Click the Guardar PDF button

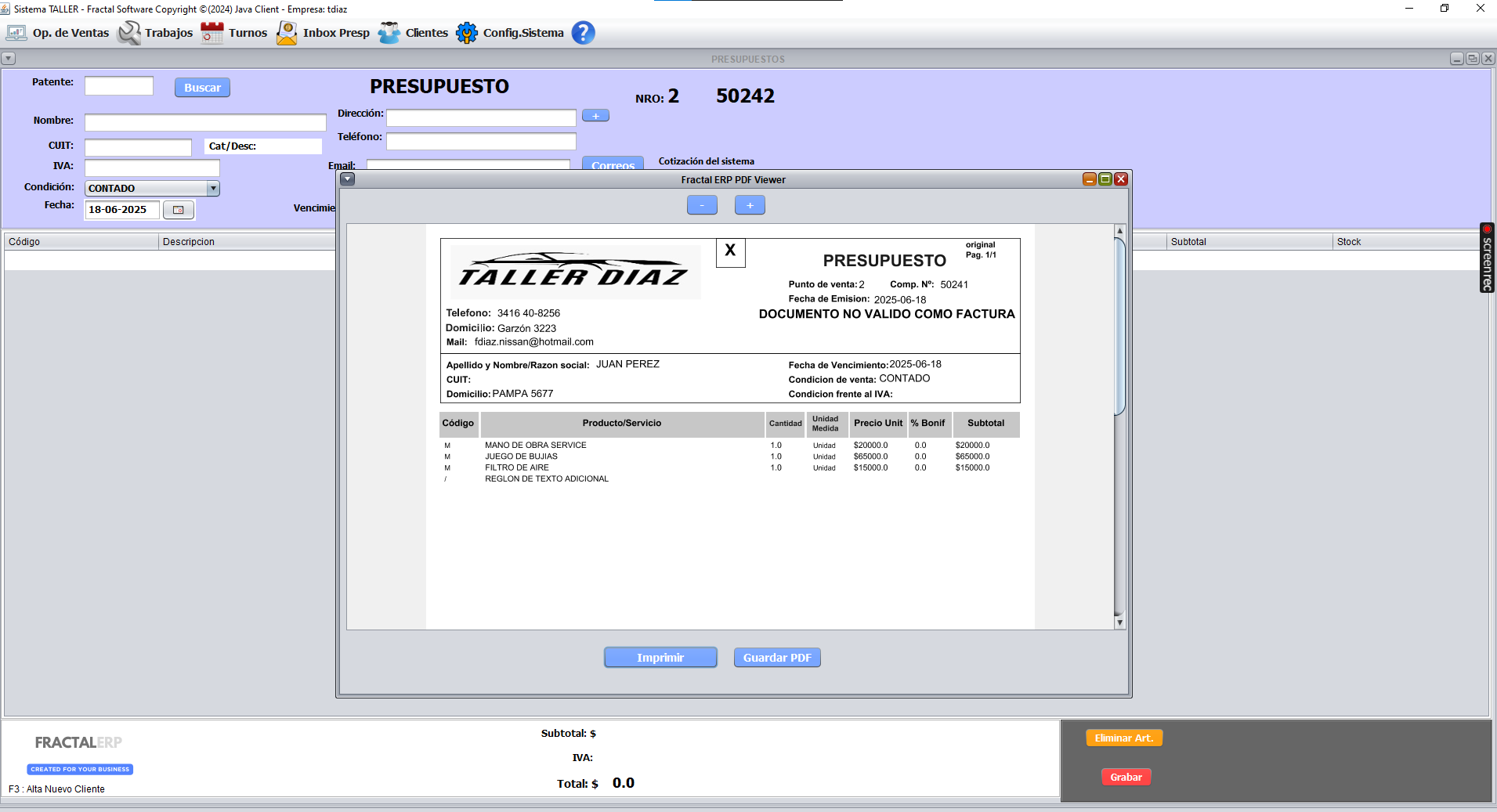coord(777,658)
